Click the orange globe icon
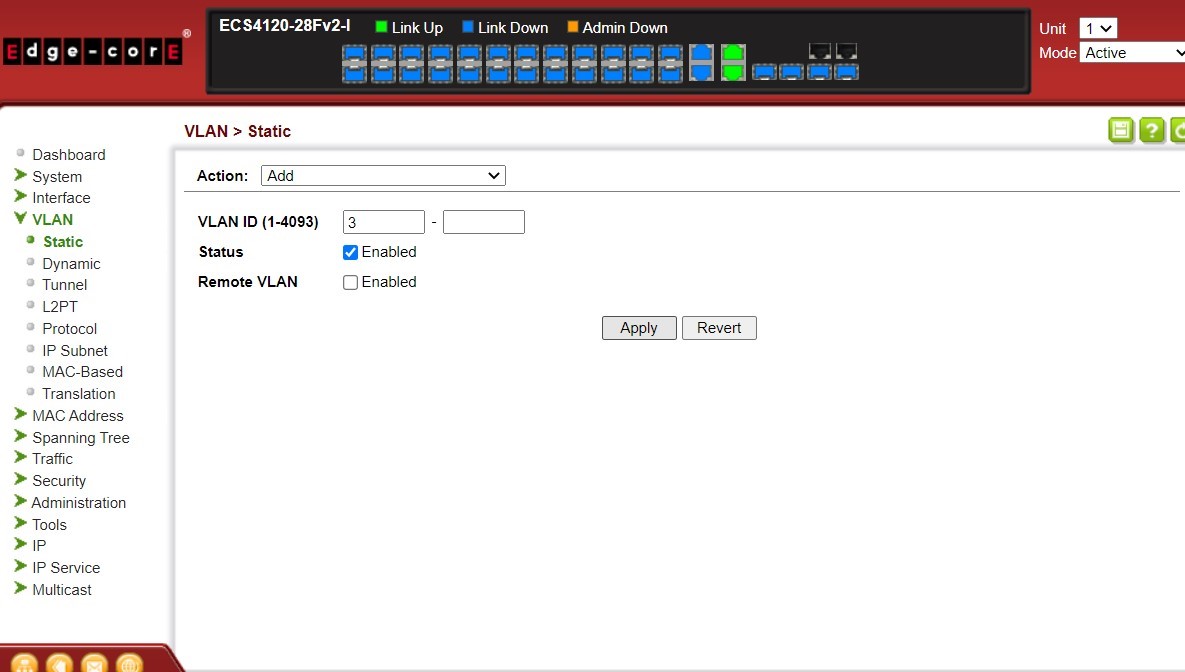1185x672 pixels. [x=129, y=664]
